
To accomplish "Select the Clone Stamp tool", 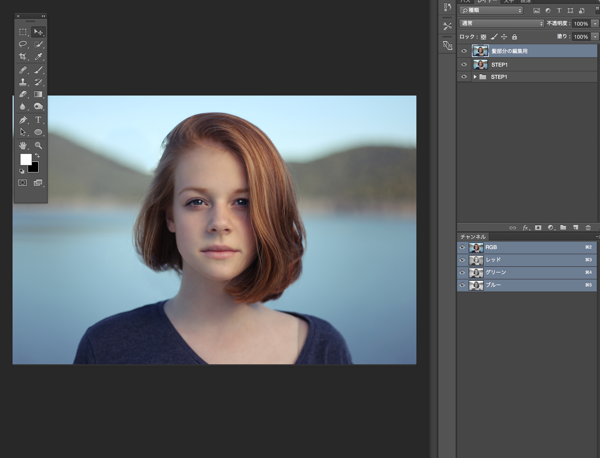I will pos(23,82).
